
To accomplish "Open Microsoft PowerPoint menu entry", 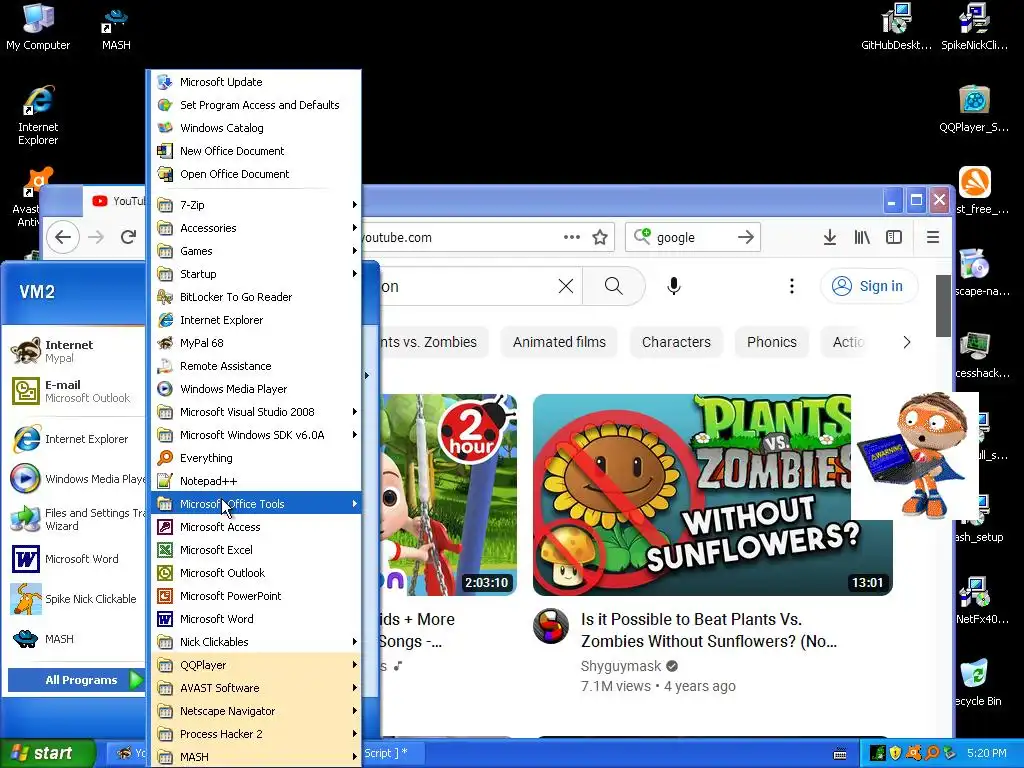I will pos(257,596).
